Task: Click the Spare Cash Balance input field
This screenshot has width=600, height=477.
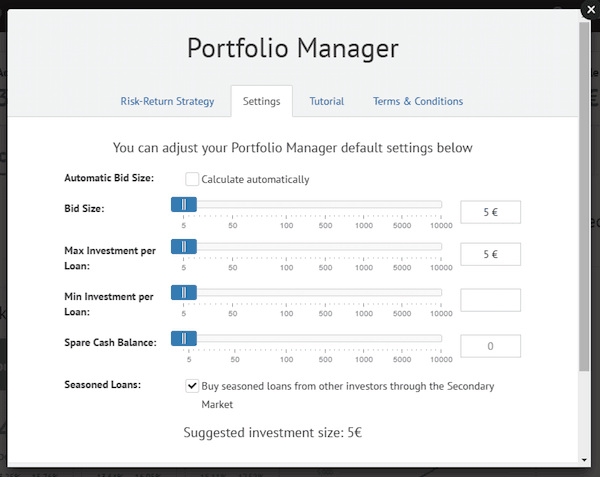Action: tap(490, 346)
